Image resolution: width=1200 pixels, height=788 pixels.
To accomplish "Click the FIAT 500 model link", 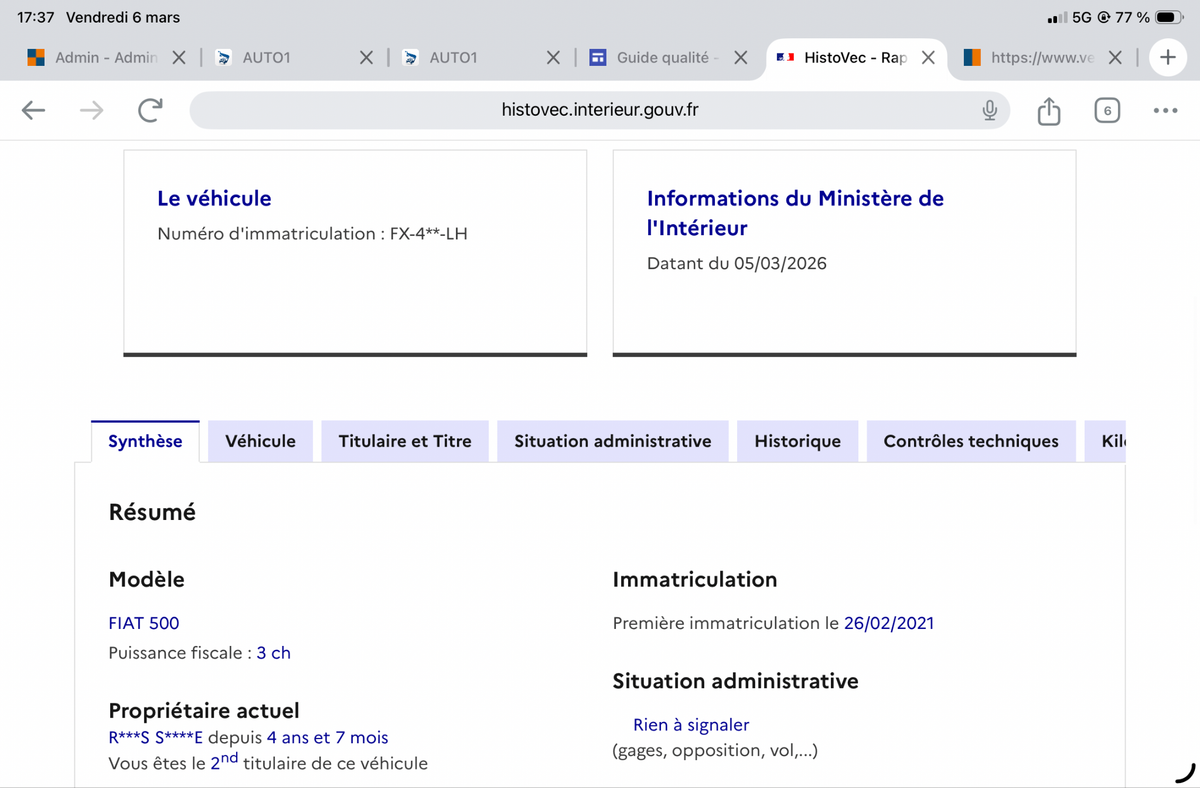I will [x=144, y=623].
